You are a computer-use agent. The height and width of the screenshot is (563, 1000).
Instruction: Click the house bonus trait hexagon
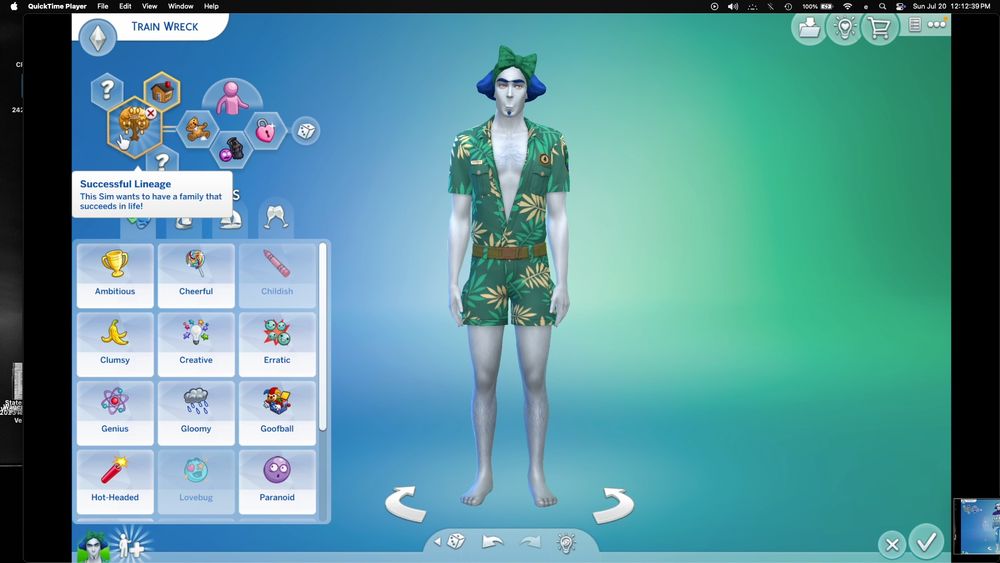coord(162,91)
